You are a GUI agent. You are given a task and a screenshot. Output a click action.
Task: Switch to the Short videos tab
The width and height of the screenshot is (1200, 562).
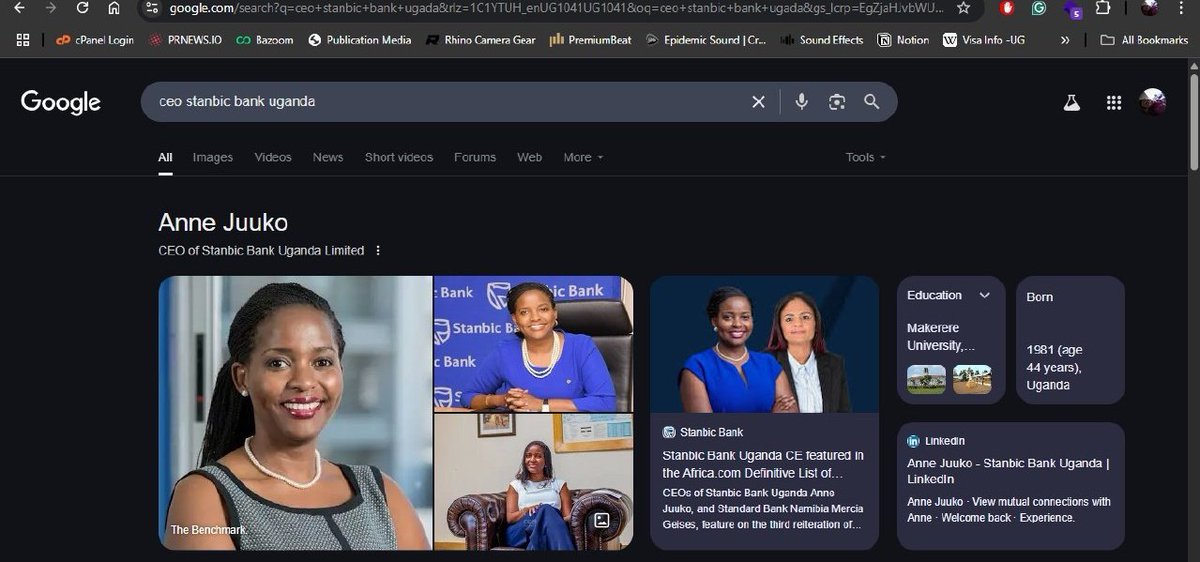point(399,157)
